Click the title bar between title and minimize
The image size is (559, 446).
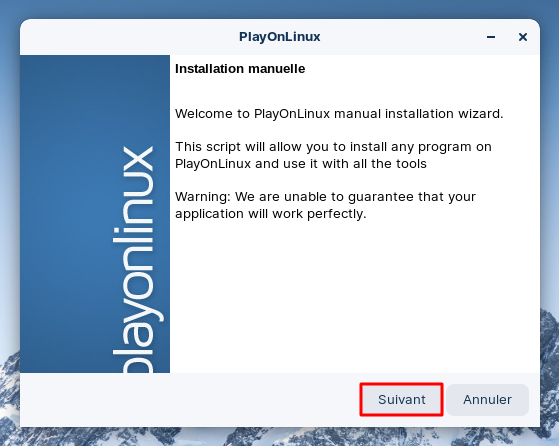click(401, 37)
